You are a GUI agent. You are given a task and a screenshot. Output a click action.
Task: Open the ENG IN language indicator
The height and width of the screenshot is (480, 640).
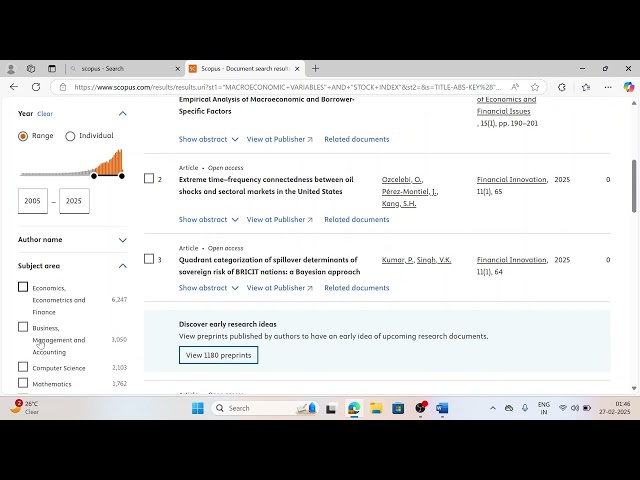tap(544, 408)
